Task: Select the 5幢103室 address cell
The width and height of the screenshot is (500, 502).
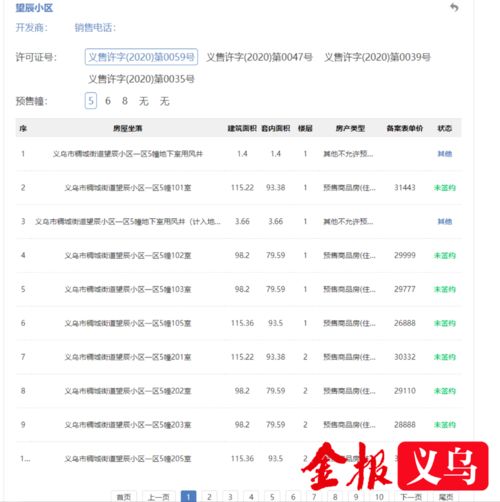Action: click(128, 289)
